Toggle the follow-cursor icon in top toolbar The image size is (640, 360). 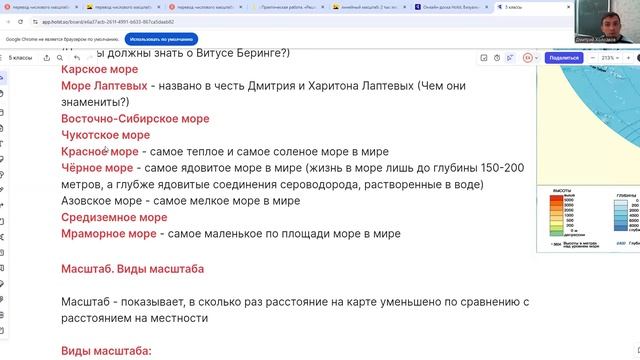(510, 58)
